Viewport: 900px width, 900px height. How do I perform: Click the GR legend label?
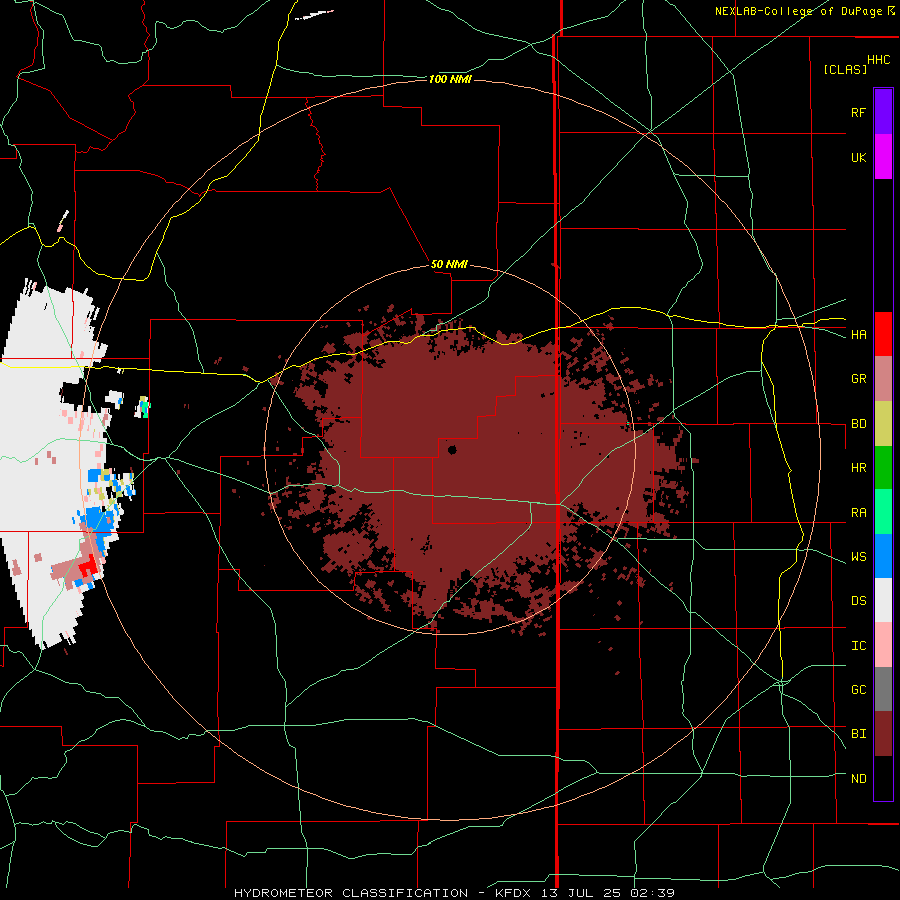(x=858, y=379)
